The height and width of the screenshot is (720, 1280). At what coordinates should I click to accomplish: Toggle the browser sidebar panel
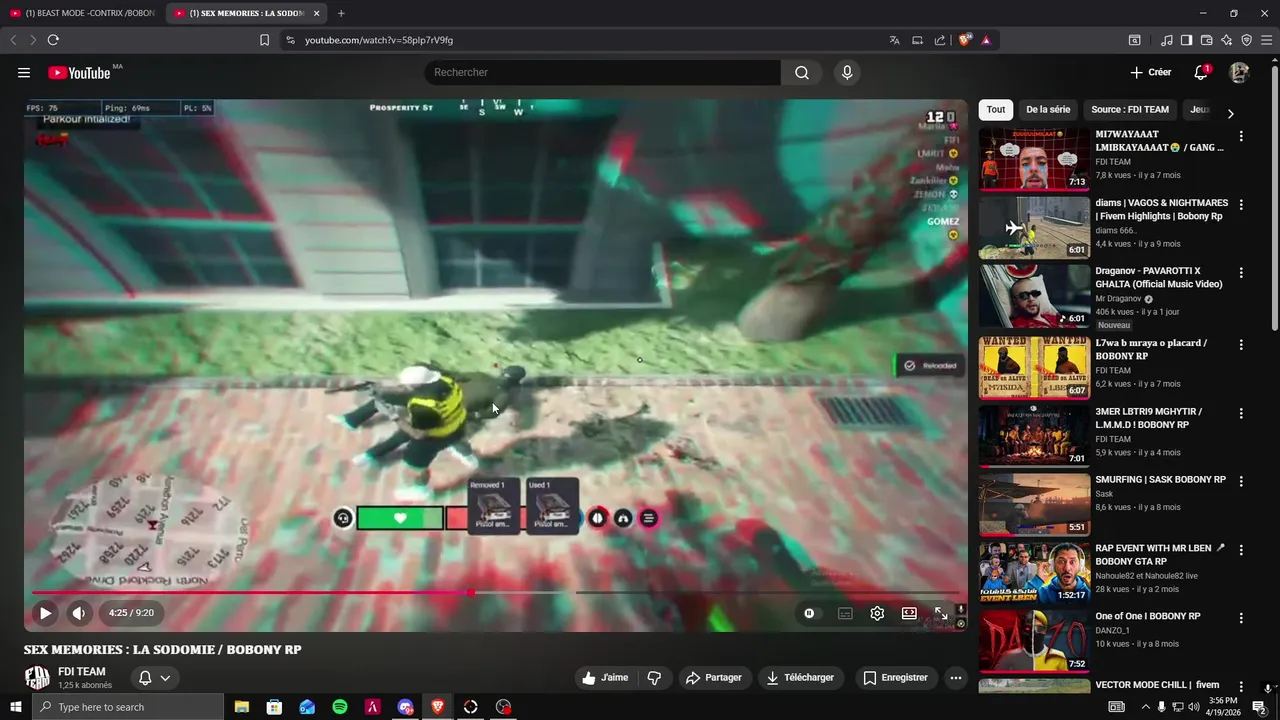pyautogui.click(x=1186, y=40)
